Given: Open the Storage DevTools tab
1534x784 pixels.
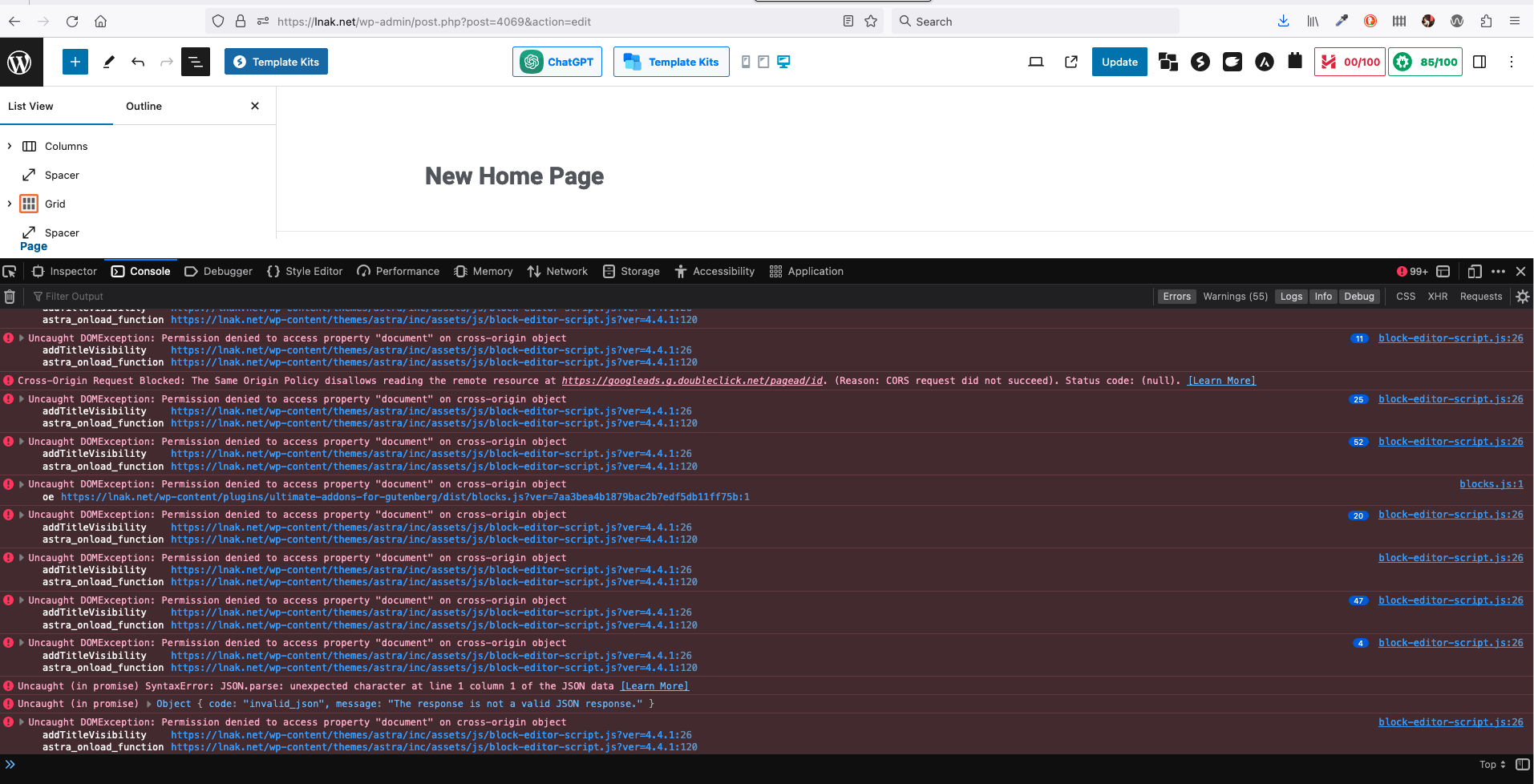Looking at the screenshot, I should click(631, 272).
